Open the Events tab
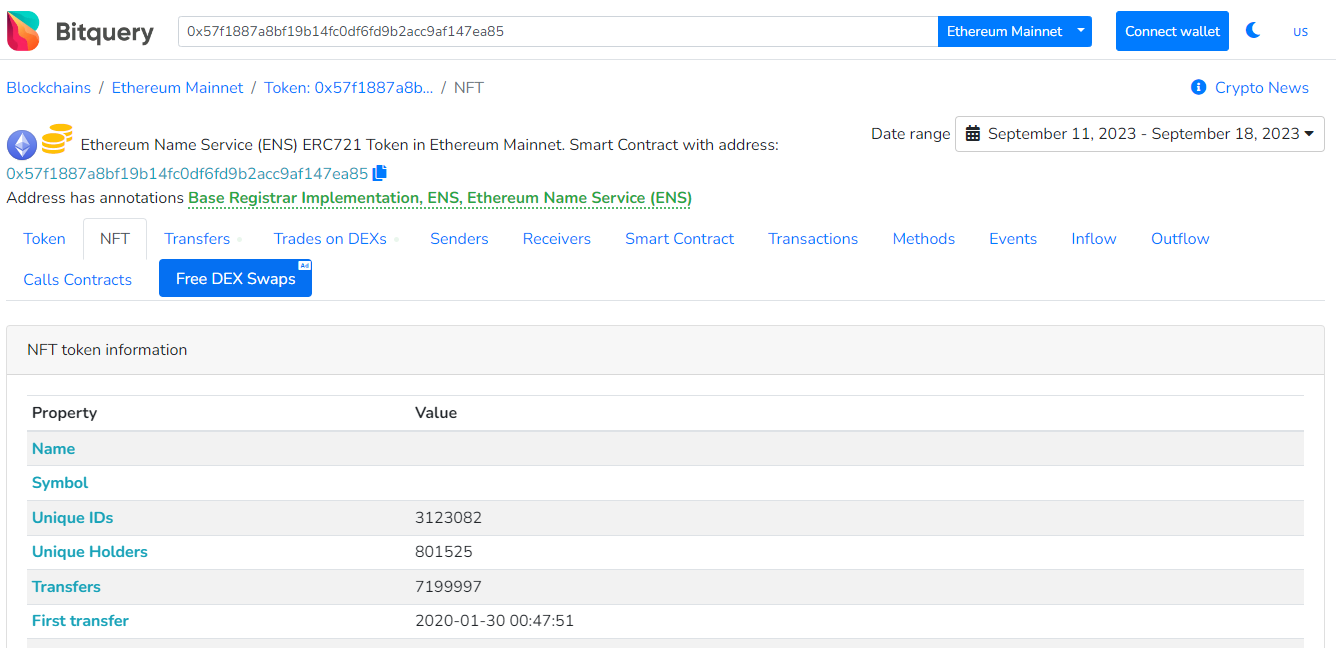 (1013, 238)
